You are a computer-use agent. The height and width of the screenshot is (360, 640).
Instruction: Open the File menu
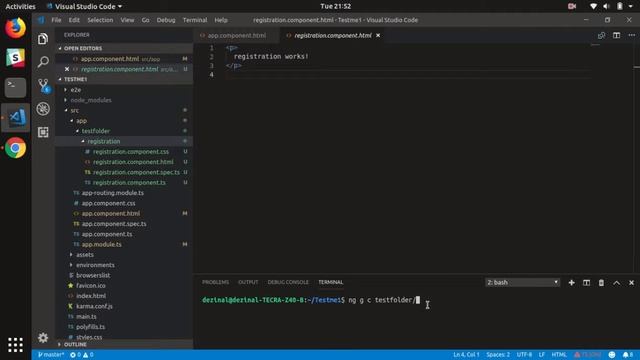[x=56, y=20]
